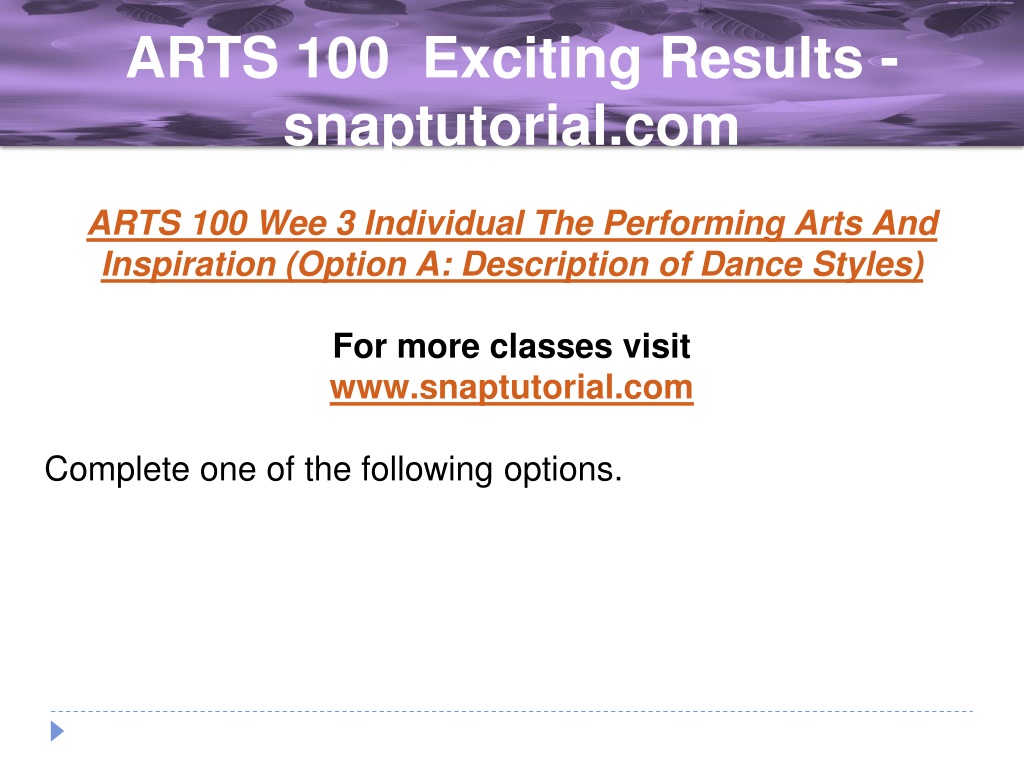
Task: Click the word 'Complete' in the body text
Action: click(117, 470)
